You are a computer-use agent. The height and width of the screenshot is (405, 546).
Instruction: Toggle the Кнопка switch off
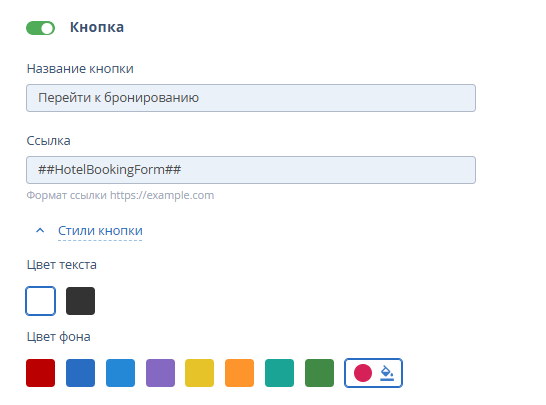click(x=40, y=28)
